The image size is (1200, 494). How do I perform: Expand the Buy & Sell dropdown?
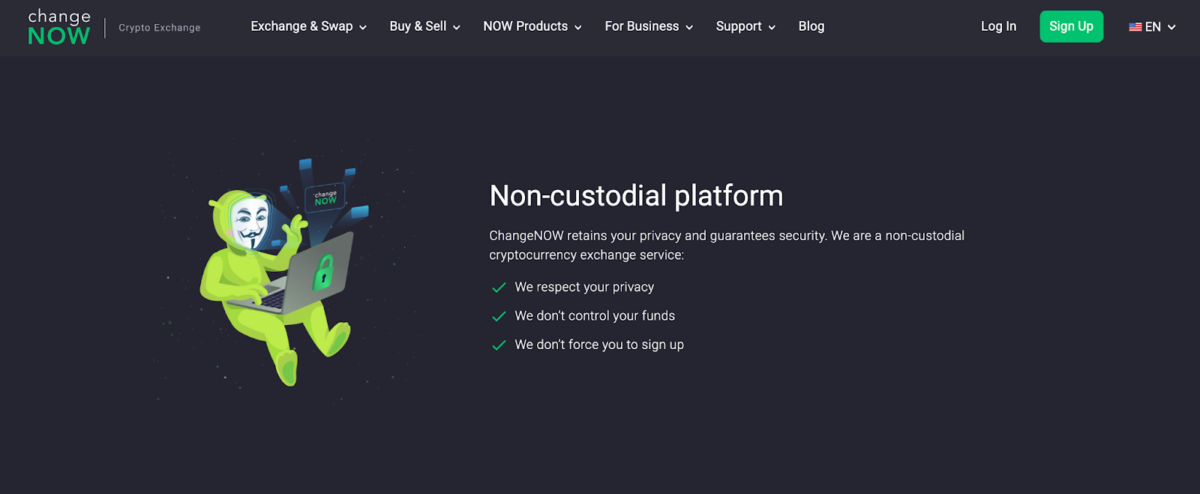point(425,27)
